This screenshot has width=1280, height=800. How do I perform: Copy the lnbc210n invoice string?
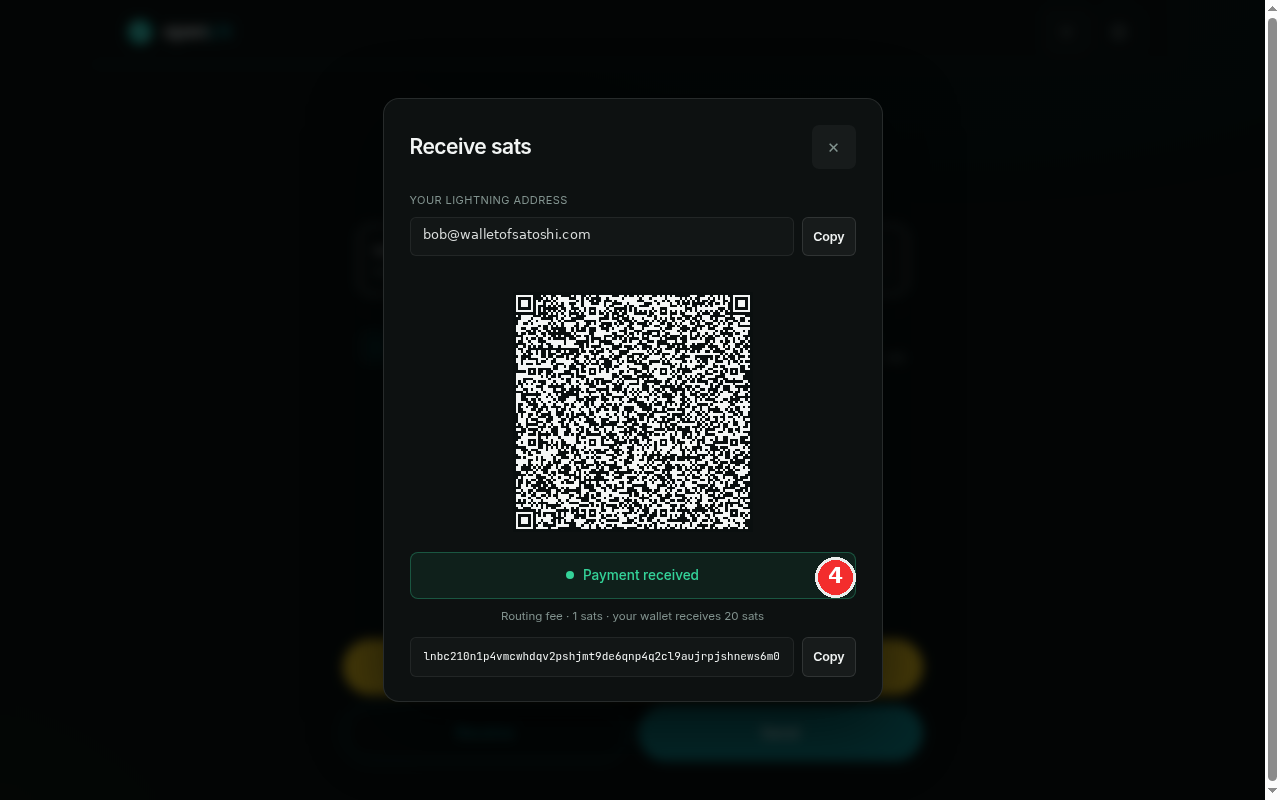(828, 657)
